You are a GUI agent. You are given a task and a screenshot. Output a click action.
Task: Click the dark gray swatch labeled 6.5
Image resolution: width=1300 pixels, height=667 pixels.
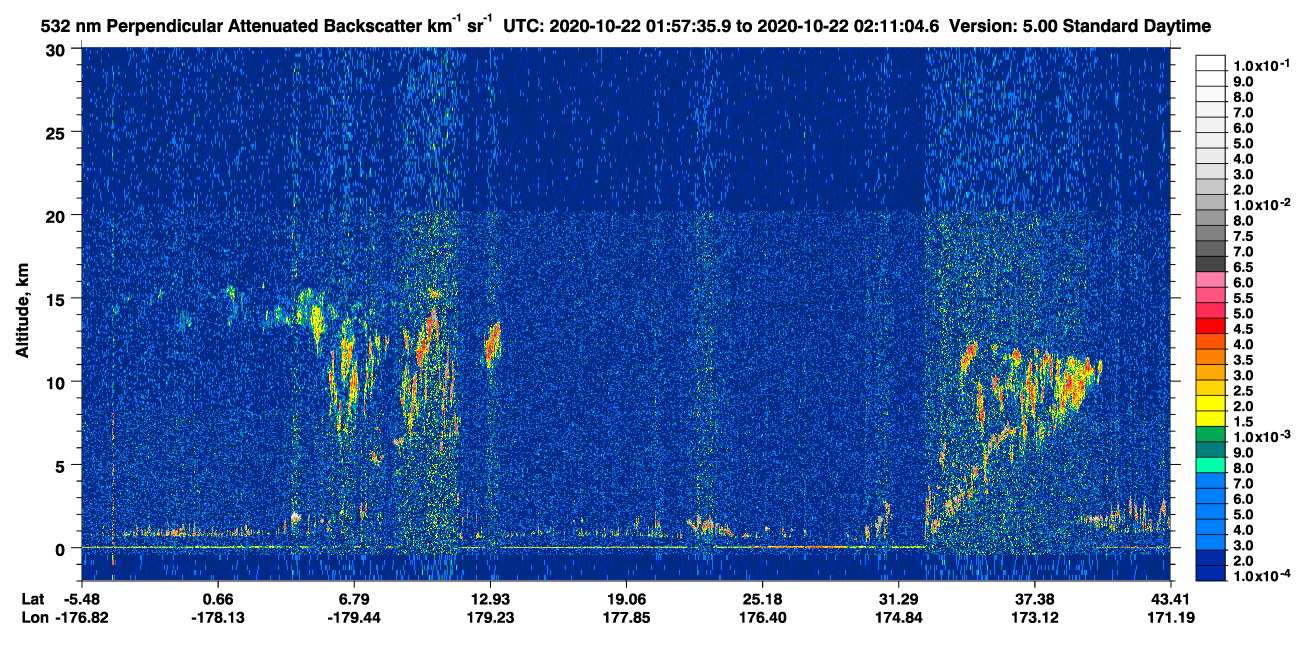pos(1210,266)
